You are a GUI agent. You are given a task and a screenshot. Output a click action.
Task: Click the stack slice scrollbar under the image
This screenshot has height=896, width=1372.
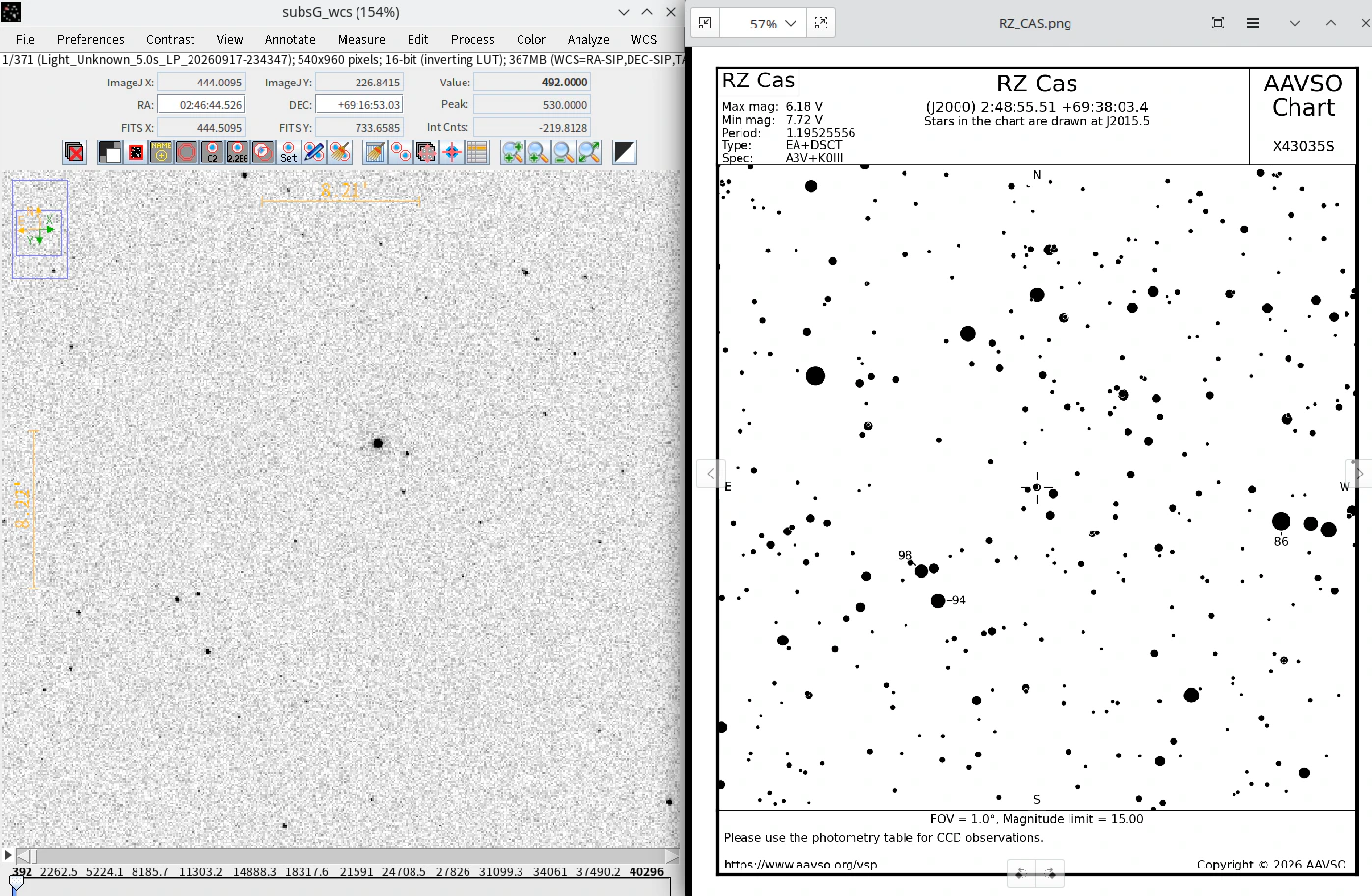tap(348, 855)
